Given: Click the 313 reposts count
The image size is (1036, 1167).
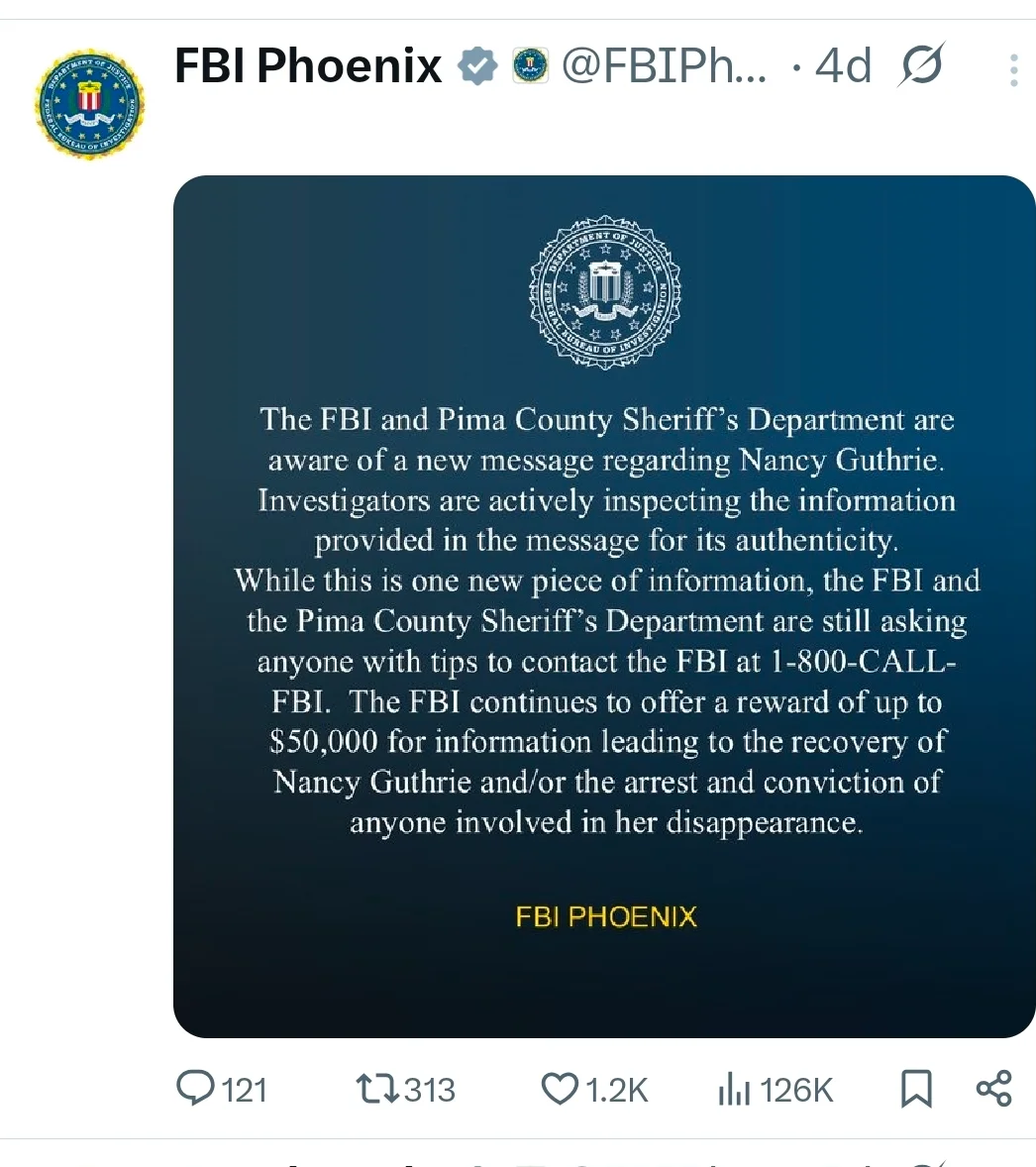Looking at the screenshot, I should click(x=429, y=1090).
